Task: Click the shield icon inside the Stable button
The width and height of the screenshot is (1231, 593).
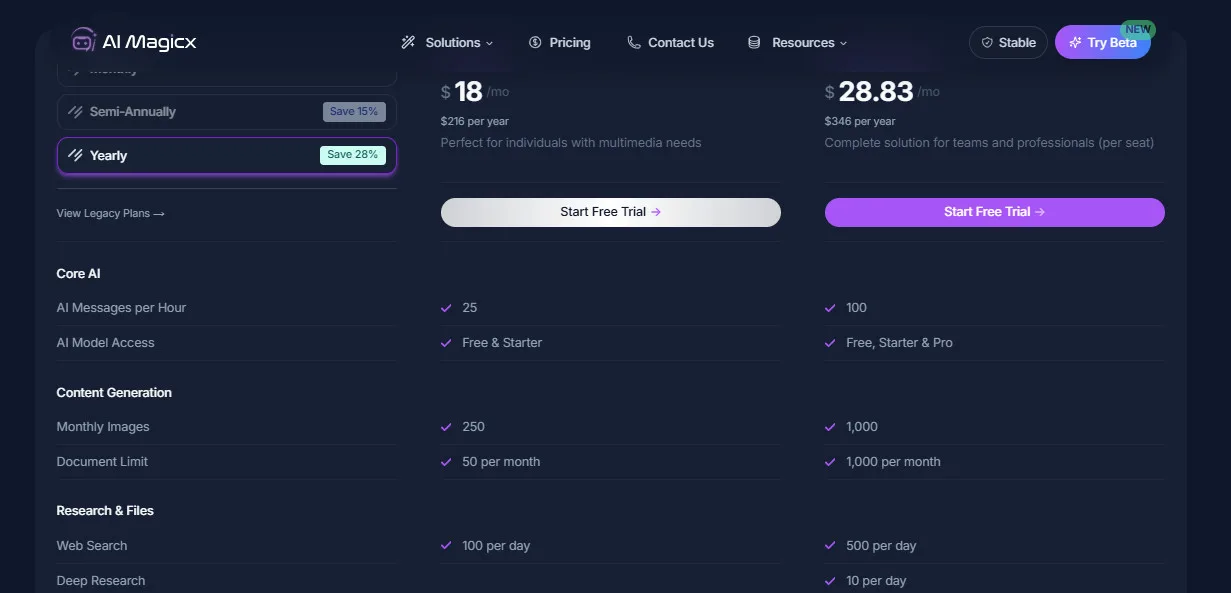Action: click(x=986, y=42)
